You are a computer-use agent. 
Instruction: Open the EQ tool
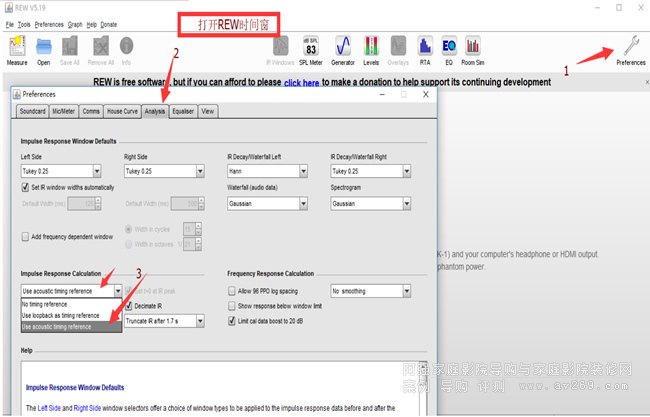[x=449, y=49]
